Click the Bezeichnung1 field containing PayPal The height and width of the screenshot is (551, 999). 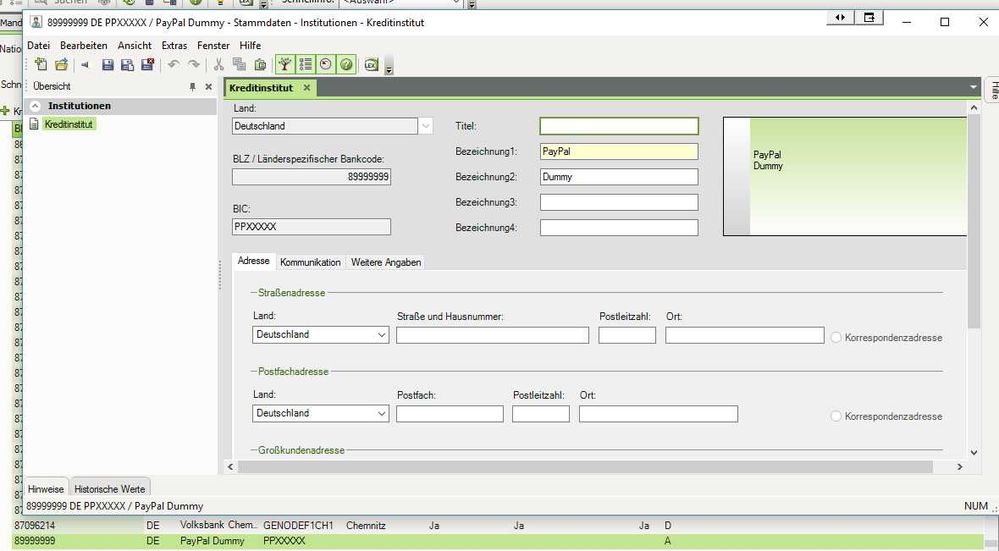pyautogui.click(x=619, y=152)
